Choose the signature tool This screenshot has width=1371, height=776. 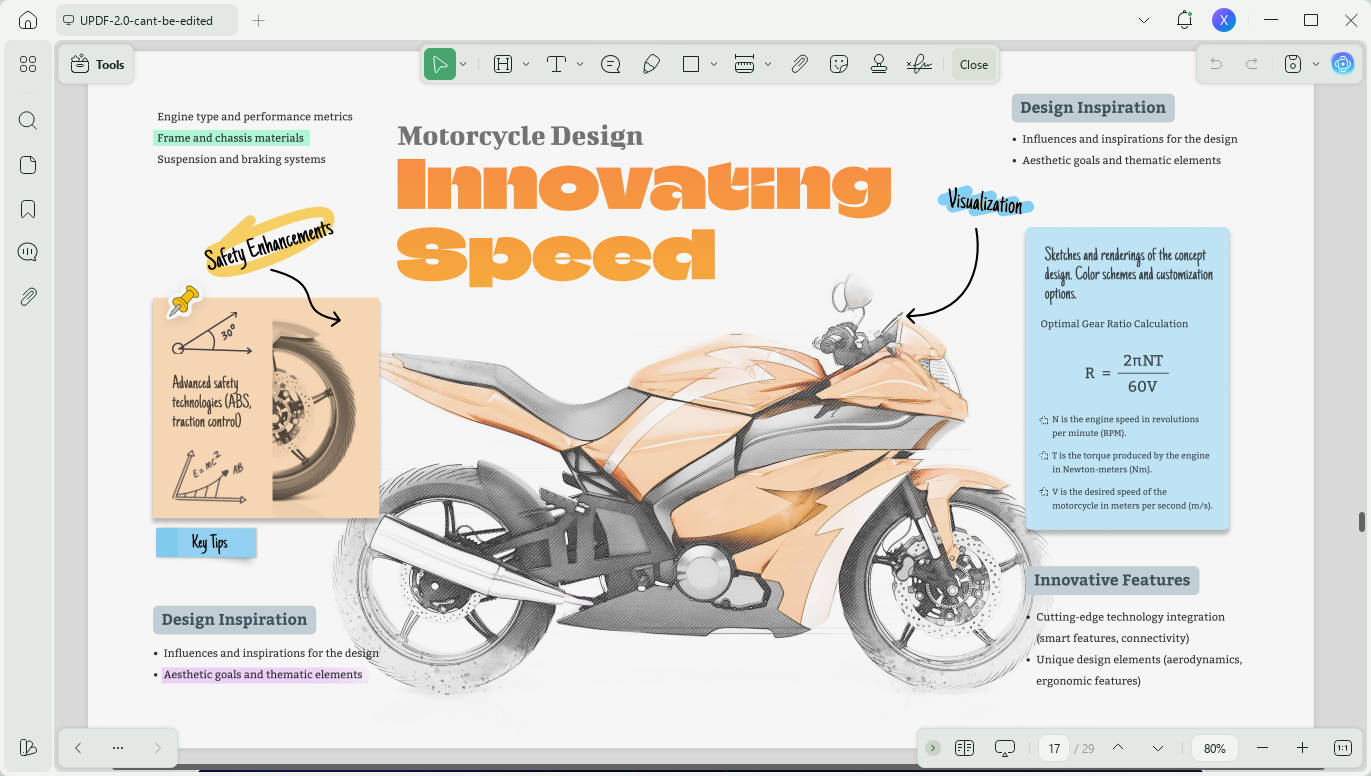click(x=919, y=64)
